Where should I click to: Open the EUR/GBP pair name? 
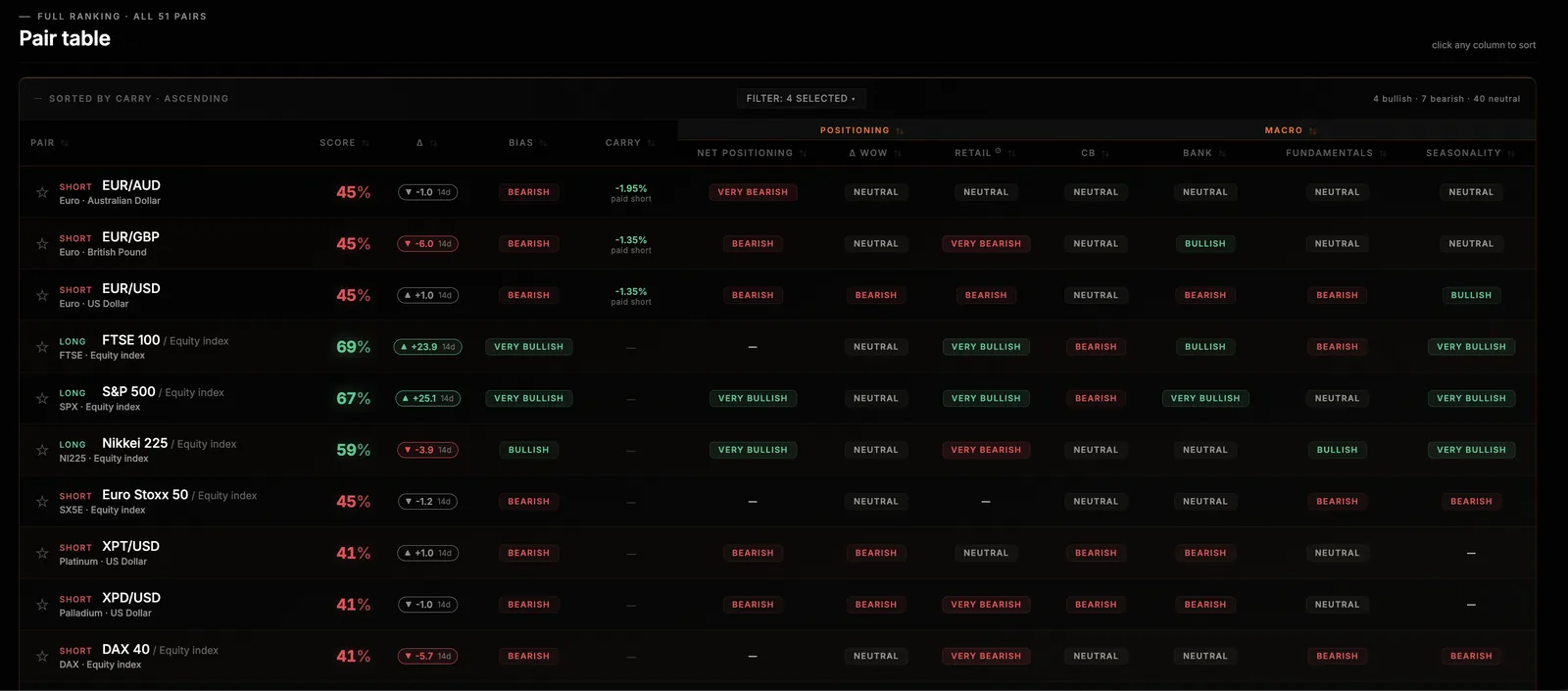(x=130, y=237)
